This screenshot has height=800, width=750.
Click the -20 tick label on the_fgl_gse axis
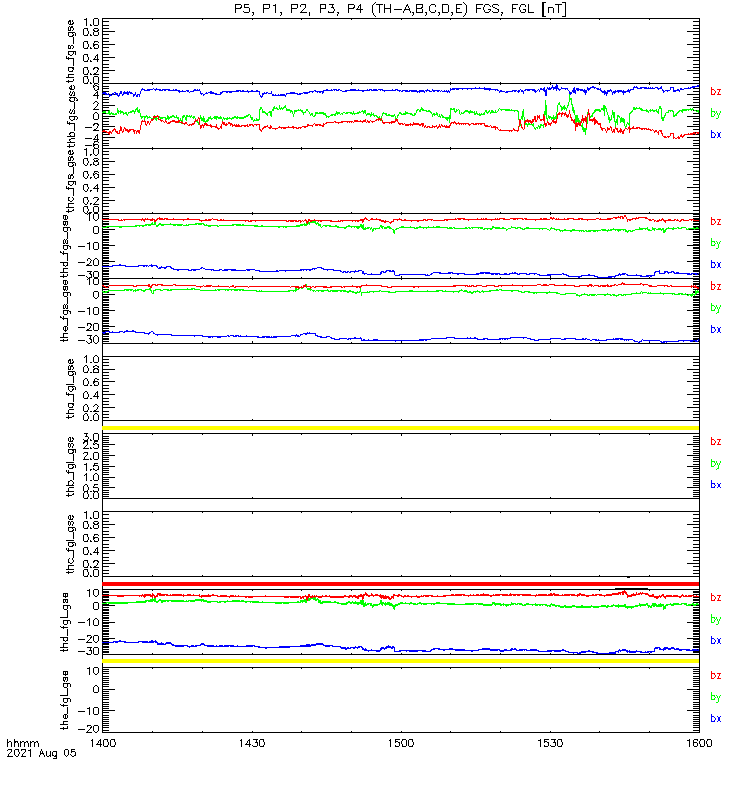[89, 729]
